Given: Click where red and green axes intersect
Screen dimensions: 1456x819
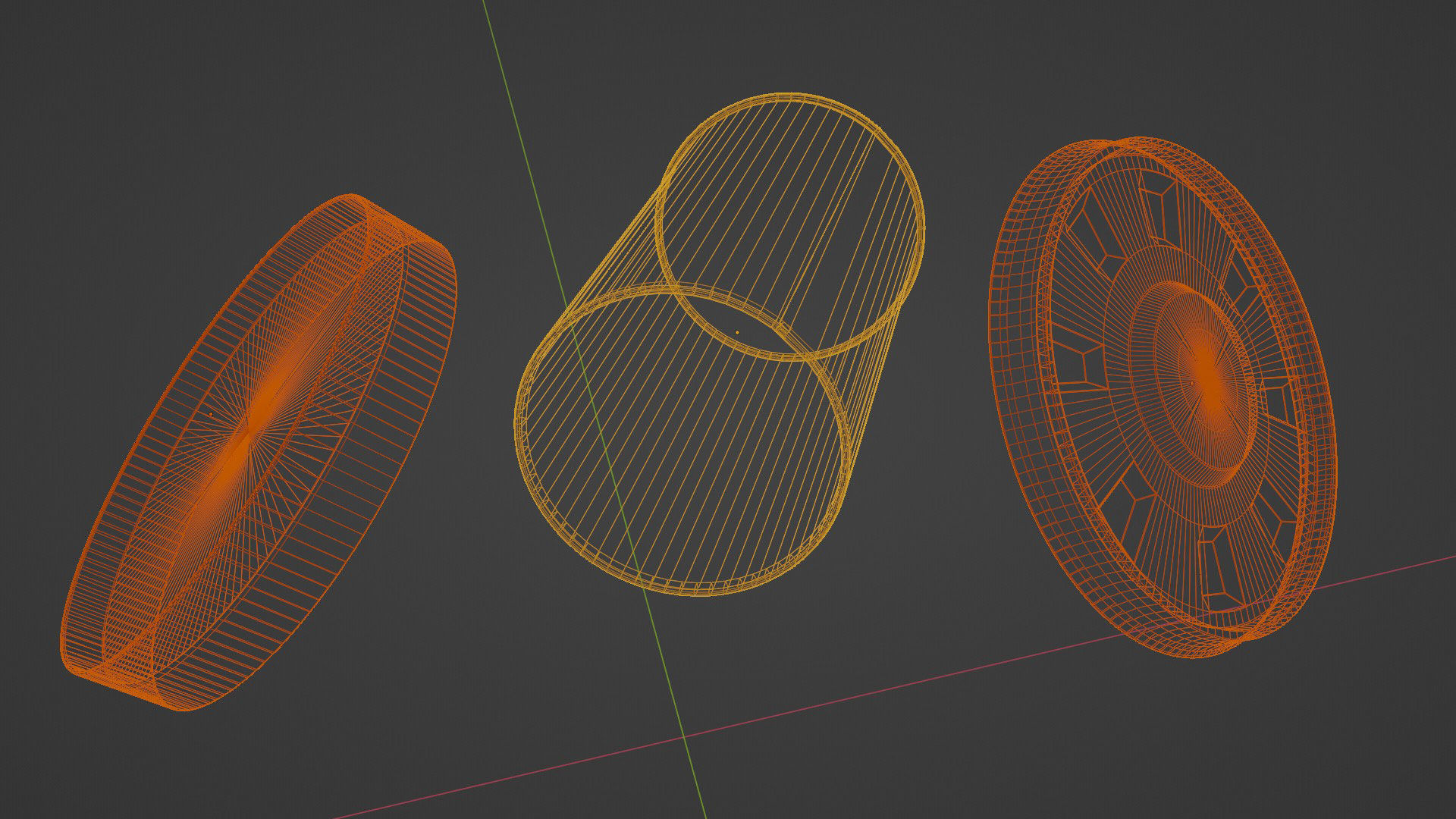Looking at the screenshot, I should tap(683, 736).
